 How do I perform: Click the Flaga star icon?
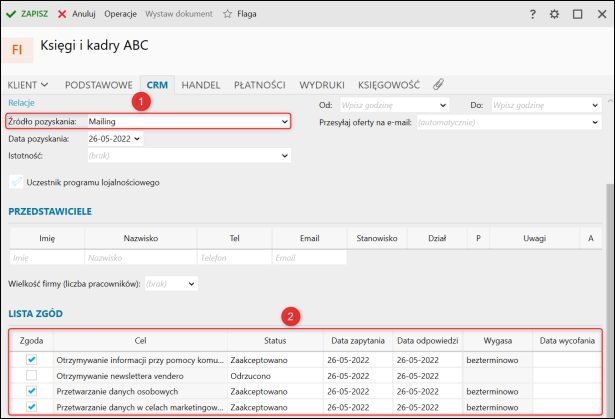coord(227,14)
